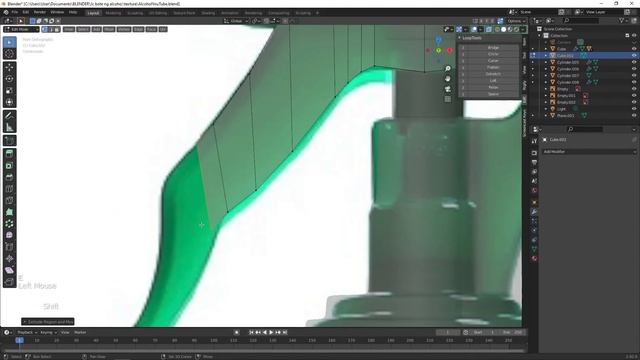This screenshot has width=640, height=360.
Task: Select the Extrude Region tool
Action: pyautogui.click(x=9, y=154)
